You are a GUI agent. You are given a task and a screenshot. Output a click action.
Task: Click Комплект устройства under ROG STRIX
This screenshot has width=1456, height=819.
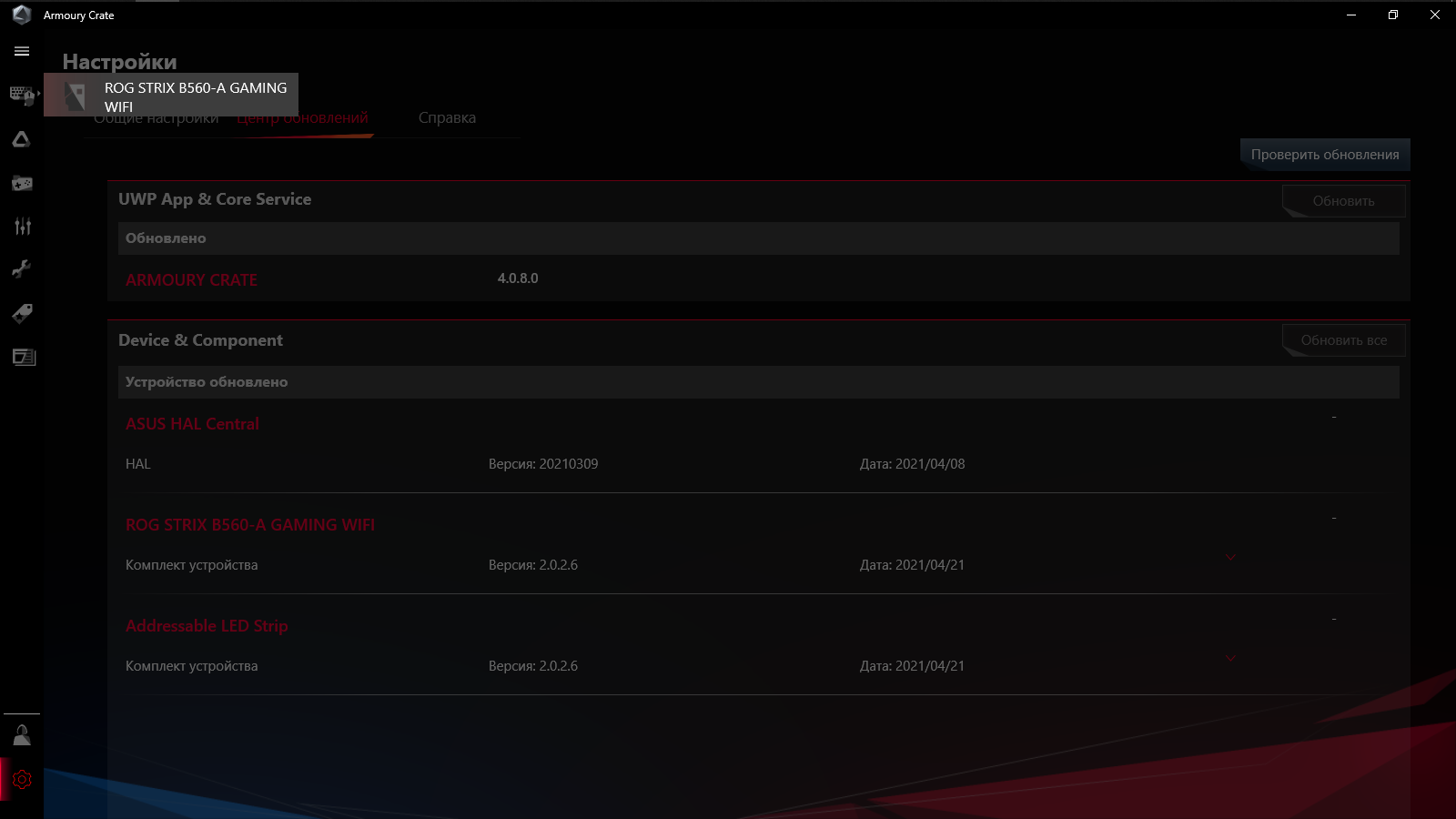192,565
